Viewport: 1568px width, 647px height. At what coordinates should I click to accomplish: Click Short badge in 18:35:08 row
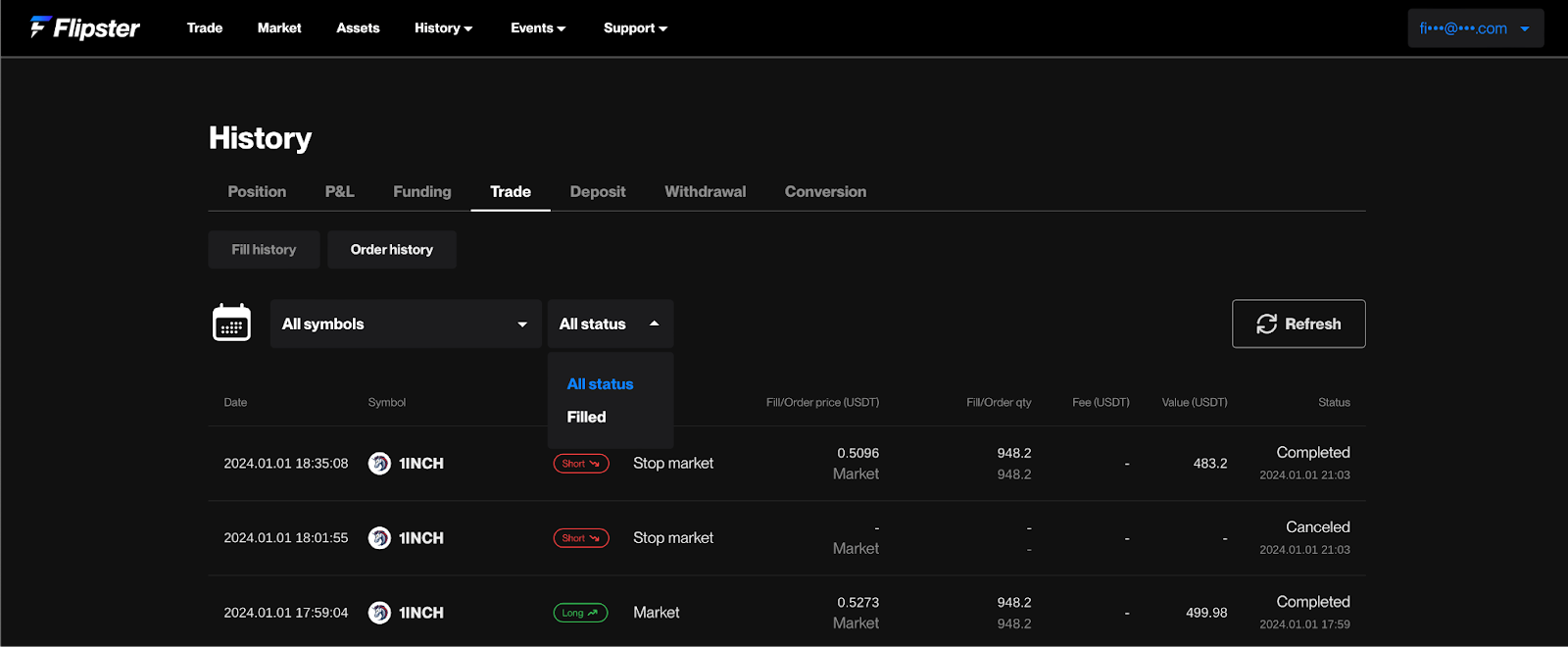pos(581,463)
